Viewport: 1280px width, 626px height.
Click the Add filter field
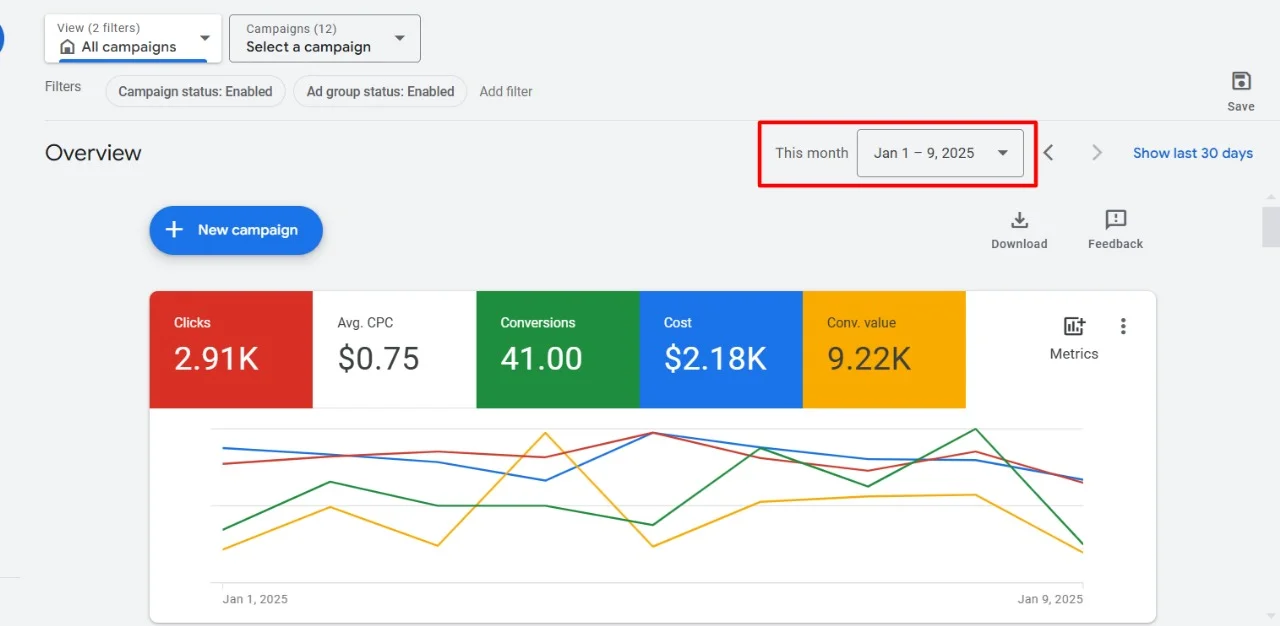[x=506, y=91]
